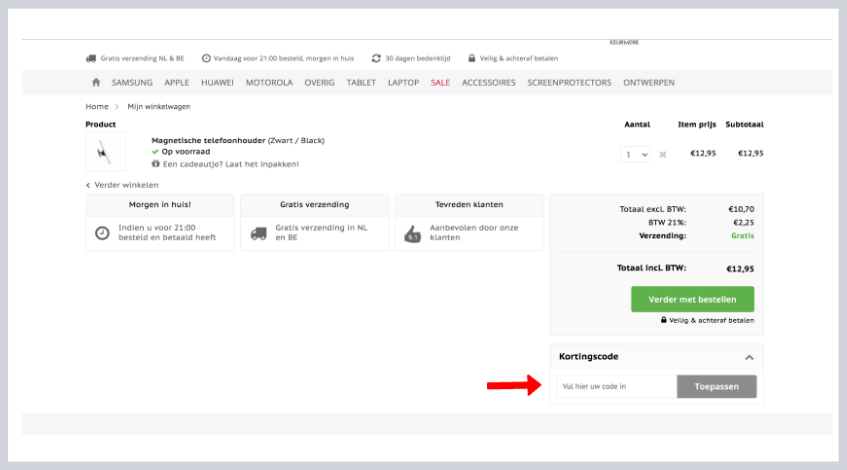Remove item with the X icon
847x470 pixels.
[x=662, y=155]
